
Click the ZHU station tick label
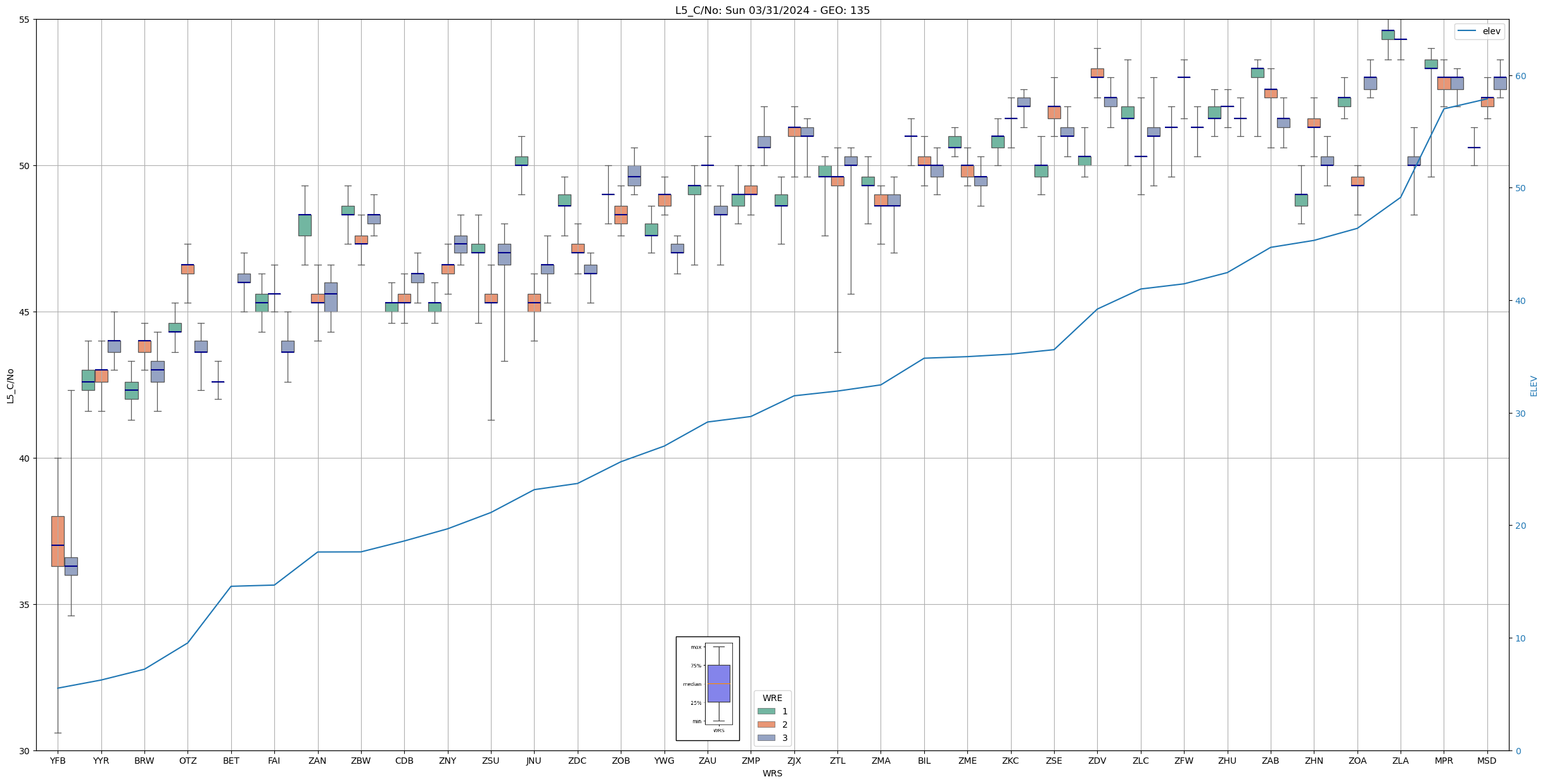click(x=1228, y=761)
